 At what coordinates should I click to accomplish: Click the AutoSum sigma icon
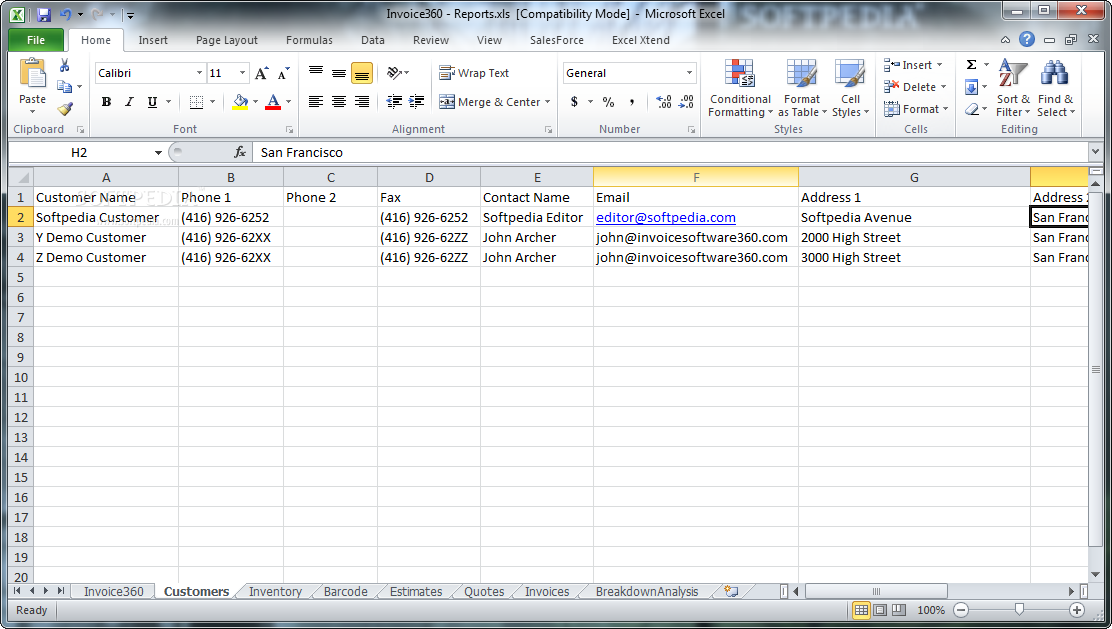pyautogui.click(x=972, y=65)
